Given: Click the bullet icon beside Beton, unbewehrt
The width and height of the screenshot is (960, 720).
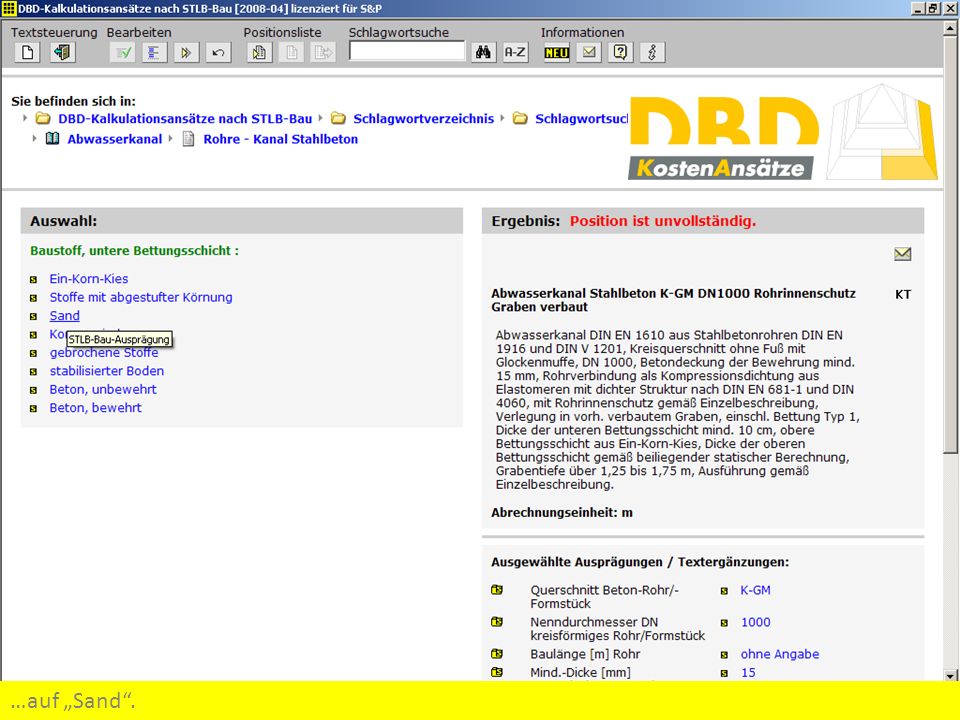Looking at the screenshot, I should [34, 390].
